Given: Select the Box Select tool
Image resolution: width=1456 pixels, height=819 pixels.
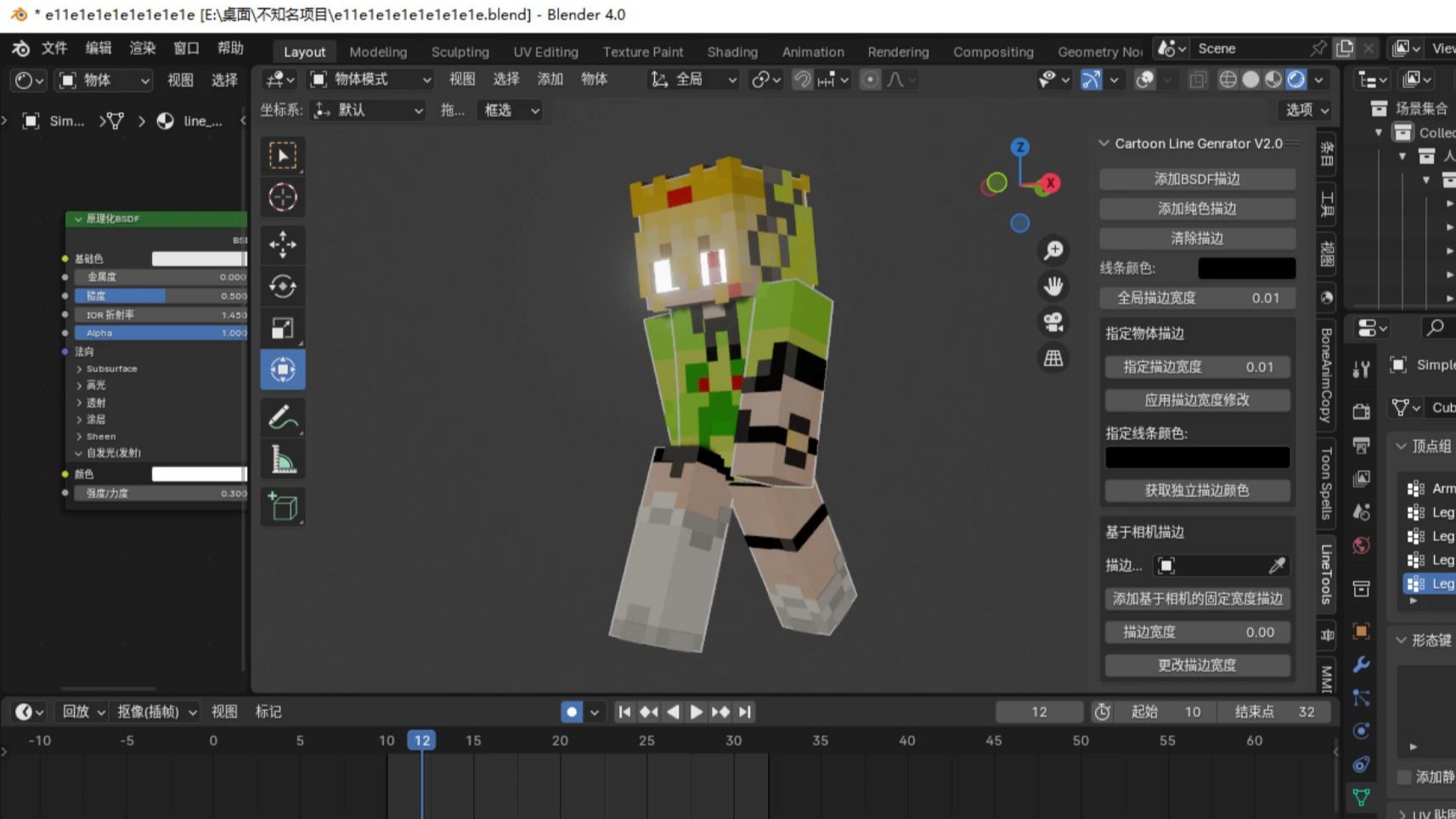Looking at the screenshot, I should [283, 155].
